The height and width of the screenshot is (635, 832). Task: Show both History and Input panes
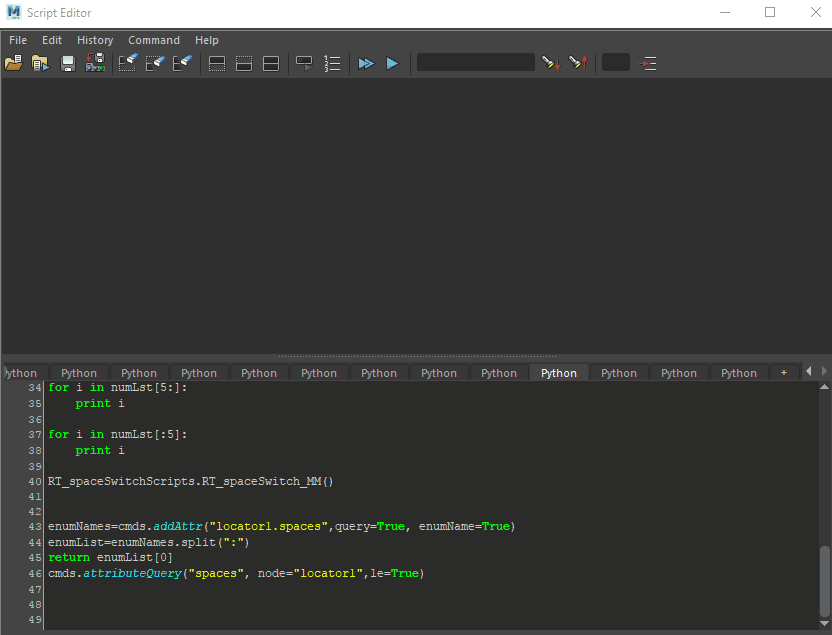[x=271, y=64]
